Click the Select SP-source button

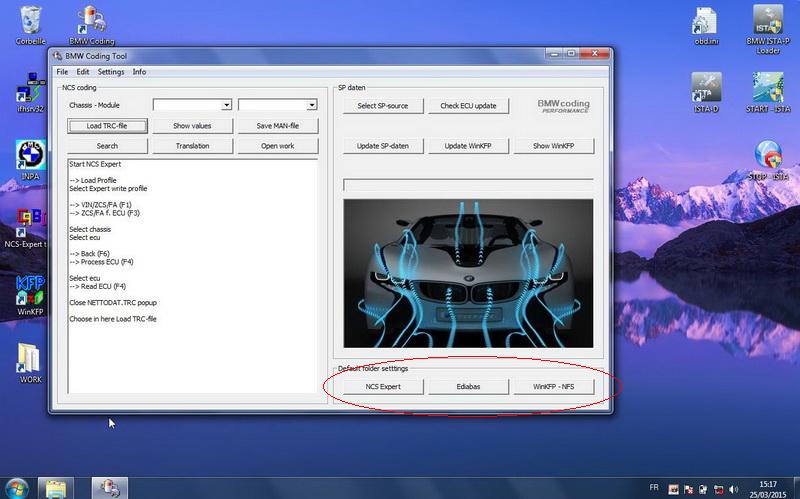tap(383, 106)
